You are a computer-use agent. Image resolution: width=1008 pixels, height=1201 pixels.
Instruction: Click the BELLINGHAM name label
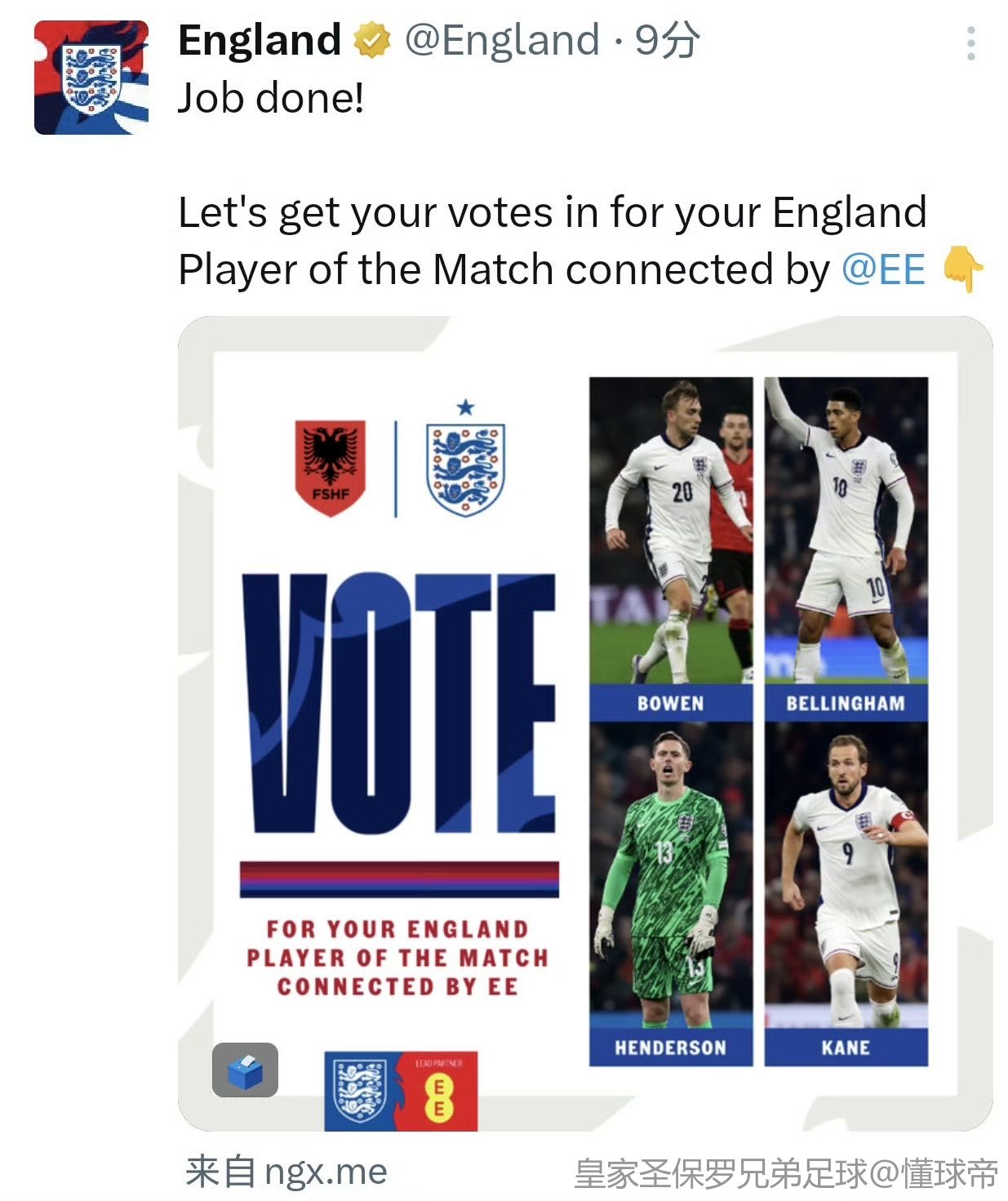click(x=846, y=703)
